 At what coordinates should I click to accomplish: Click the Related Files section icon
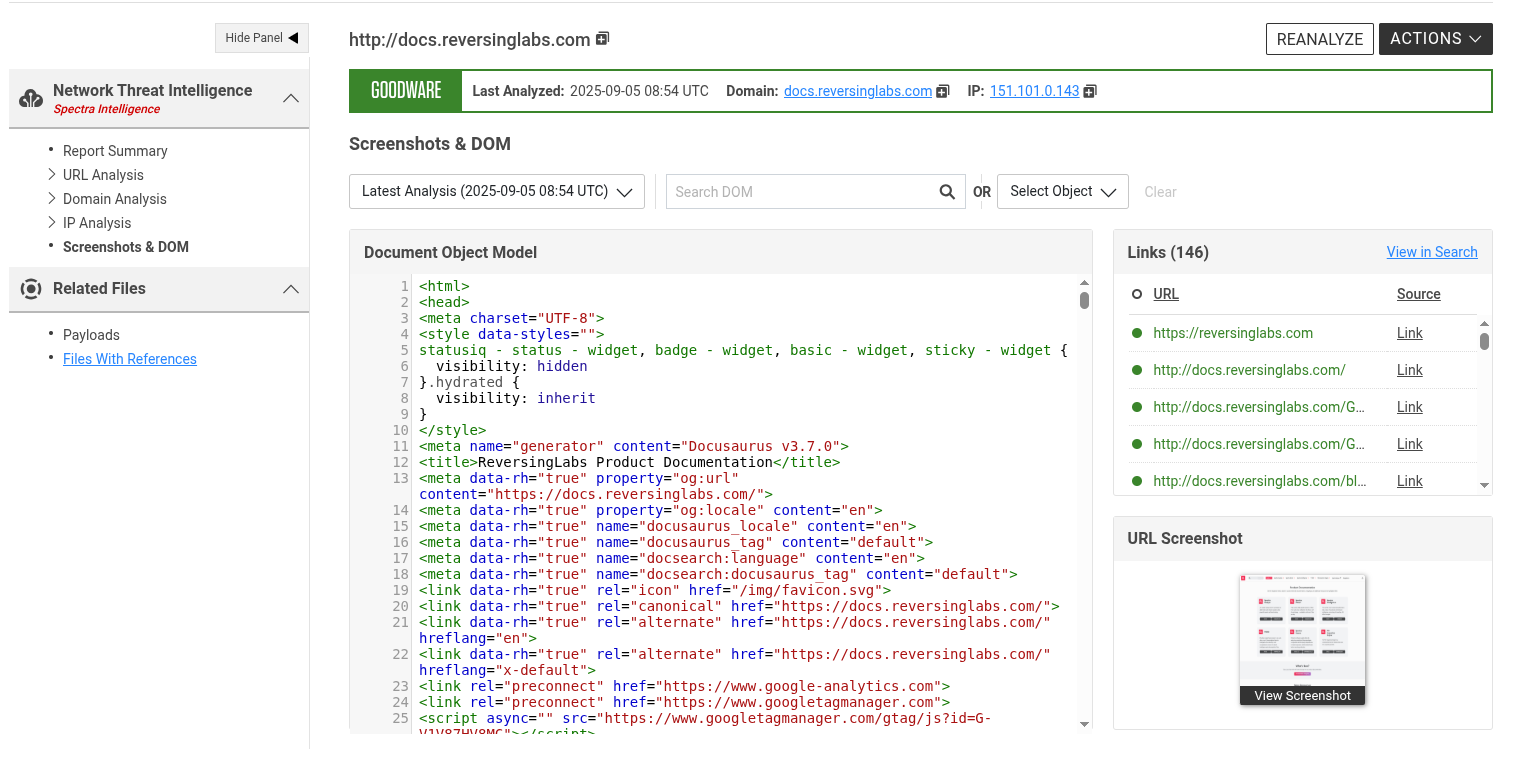[31, 289]
